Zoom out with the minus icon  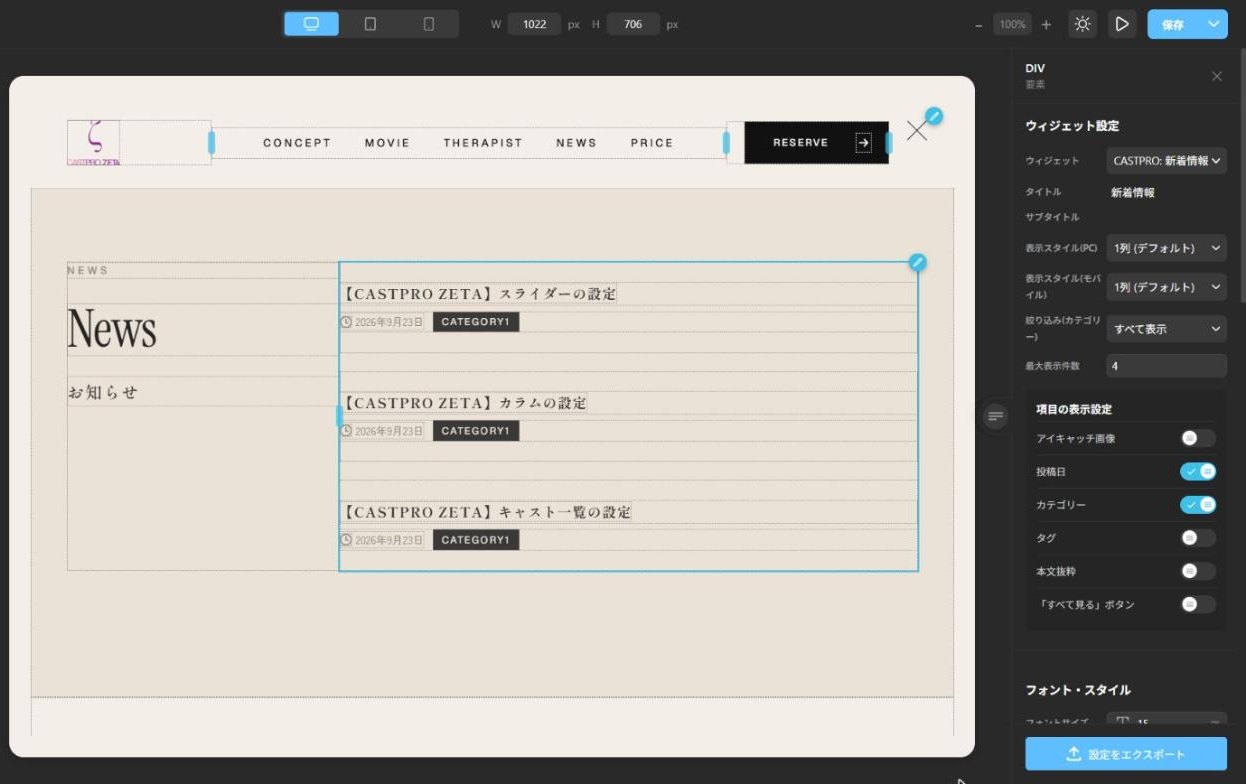(978, 24)
